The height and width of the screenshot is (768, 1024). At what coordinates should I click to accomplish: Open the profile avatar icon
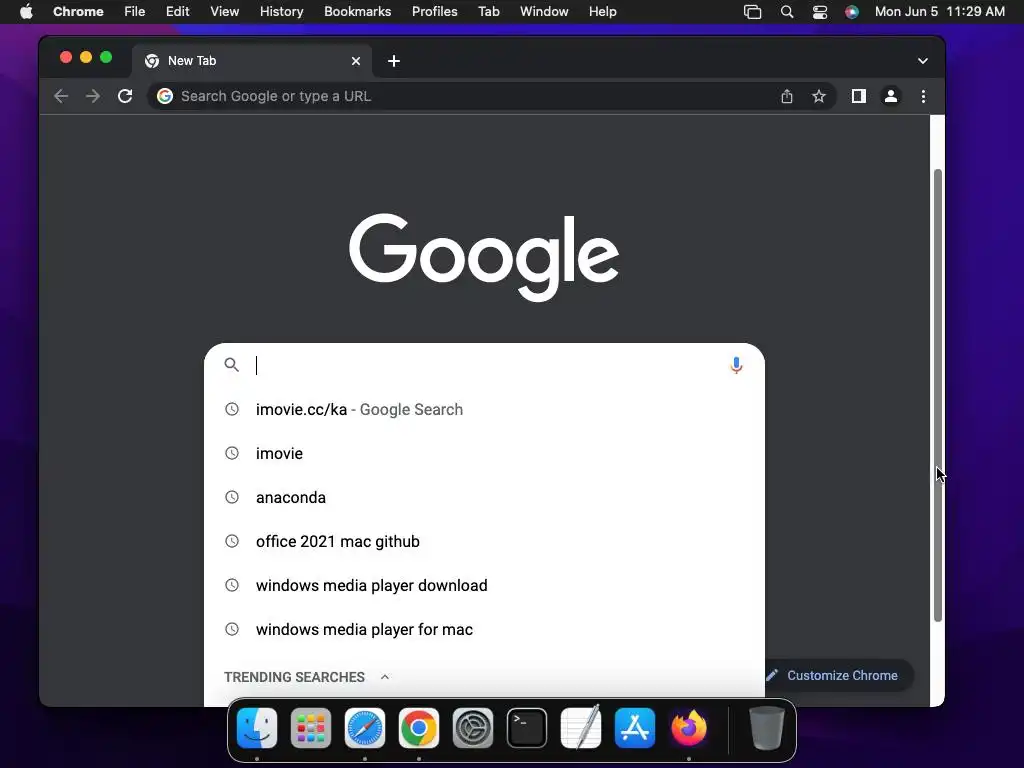(x=891, y=97)
